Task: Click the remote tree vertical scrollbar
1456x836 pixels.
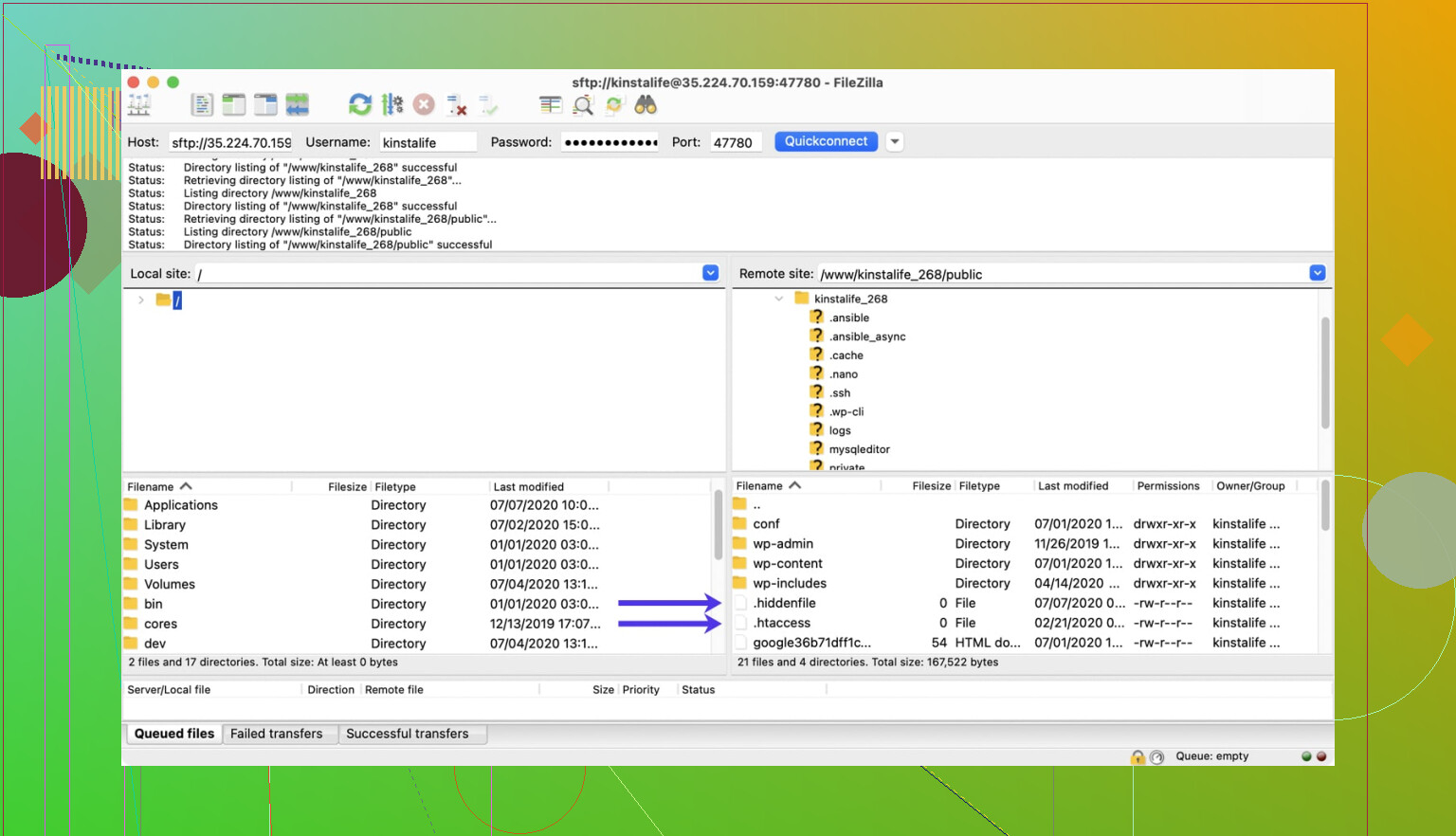Action: point(1325,373)
